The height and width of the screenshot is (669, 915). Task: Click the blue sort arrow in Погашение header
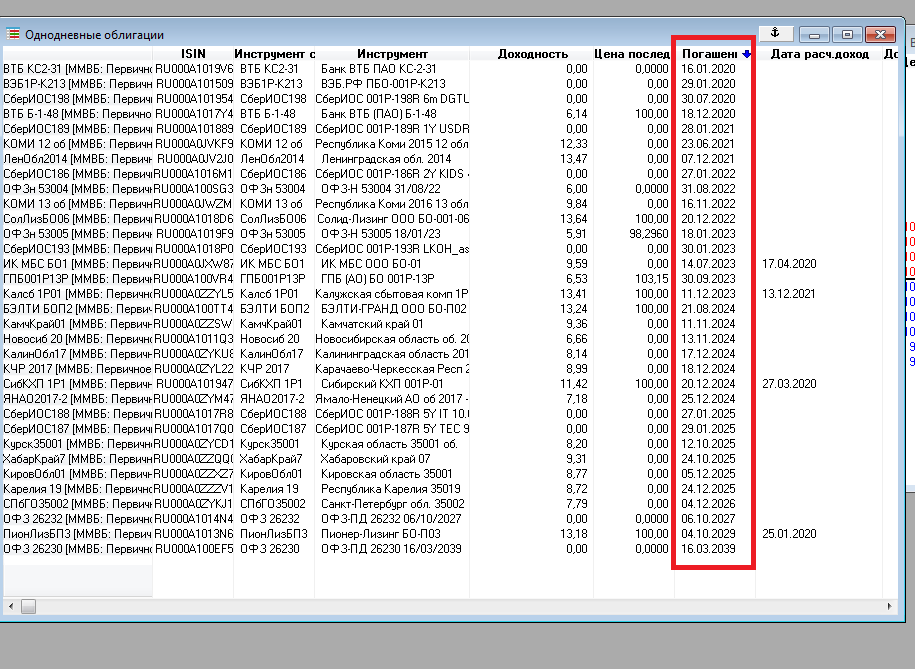pyautogui.click(x=746, y=54)
